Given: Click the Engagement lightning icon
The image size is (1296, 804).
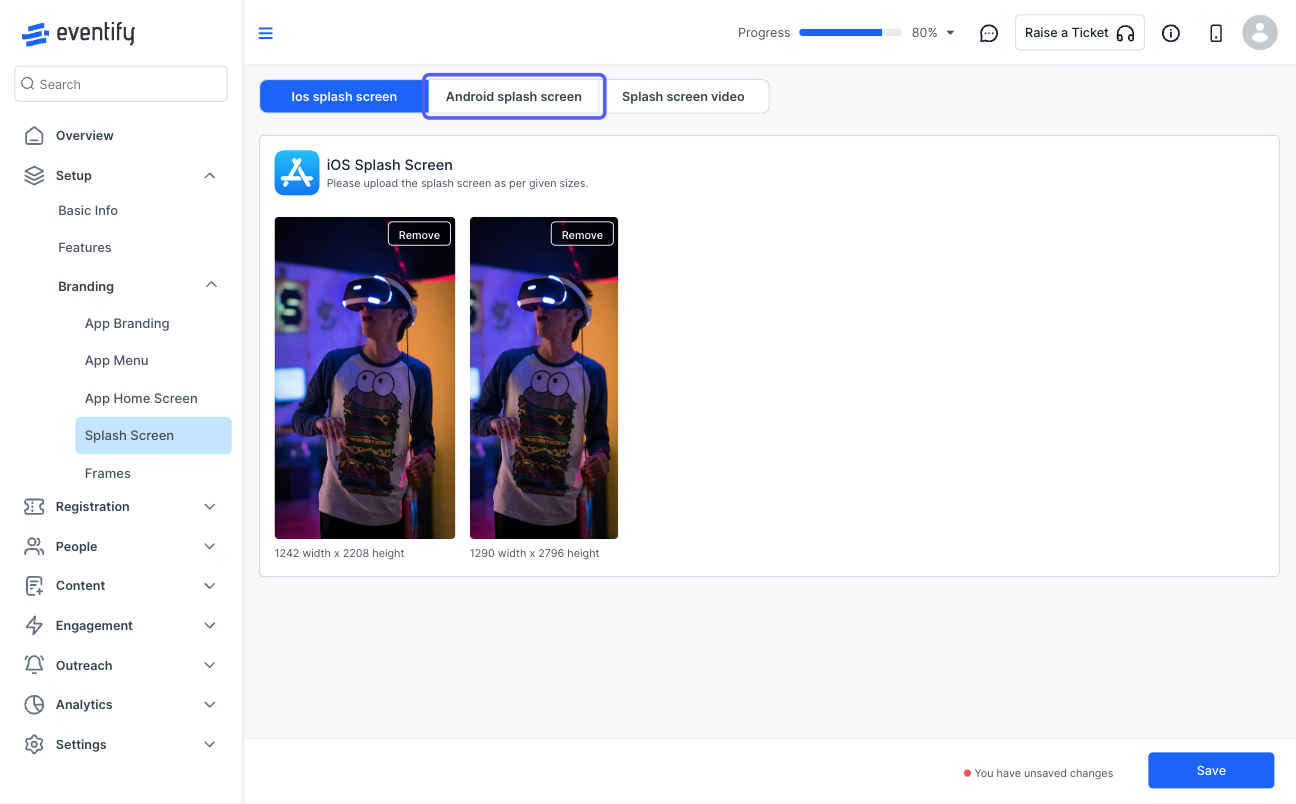Looking at the screenshot, I should click(x=34, y=625).
